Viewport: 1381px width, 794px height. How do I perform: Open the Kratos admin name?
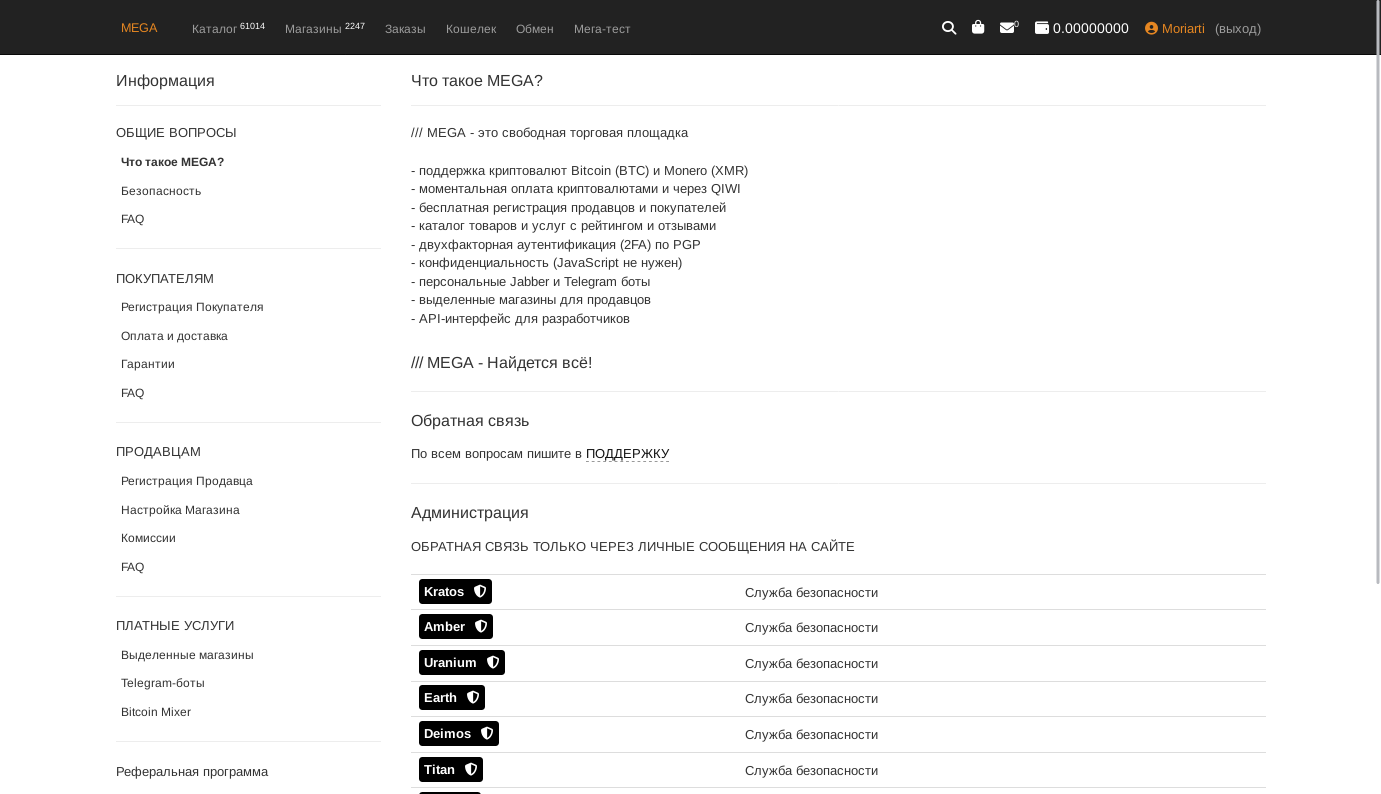tap(444, 592)
